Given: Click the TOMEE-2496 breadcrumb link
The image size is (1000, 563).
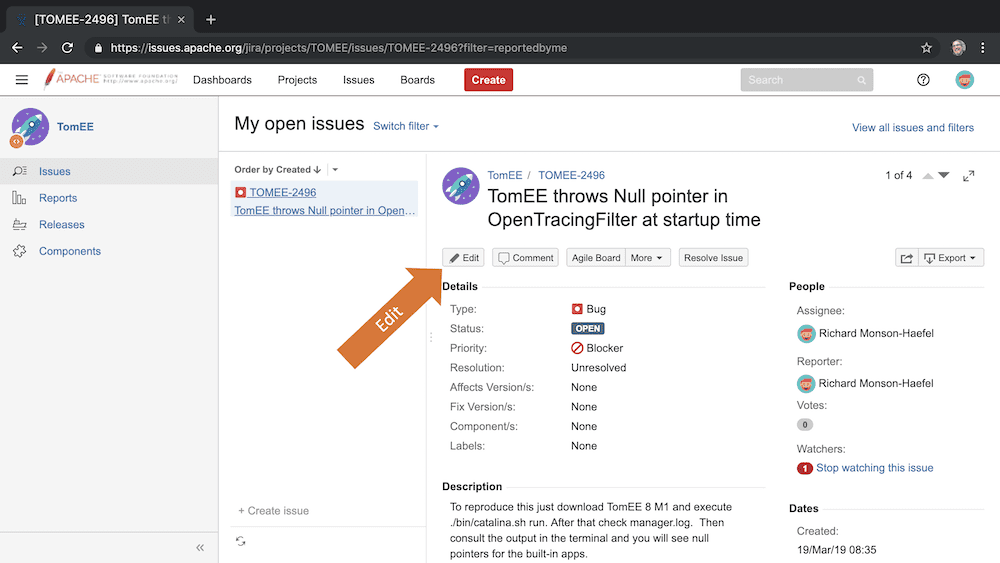Looking at the screenshot, I should [571, 175].
